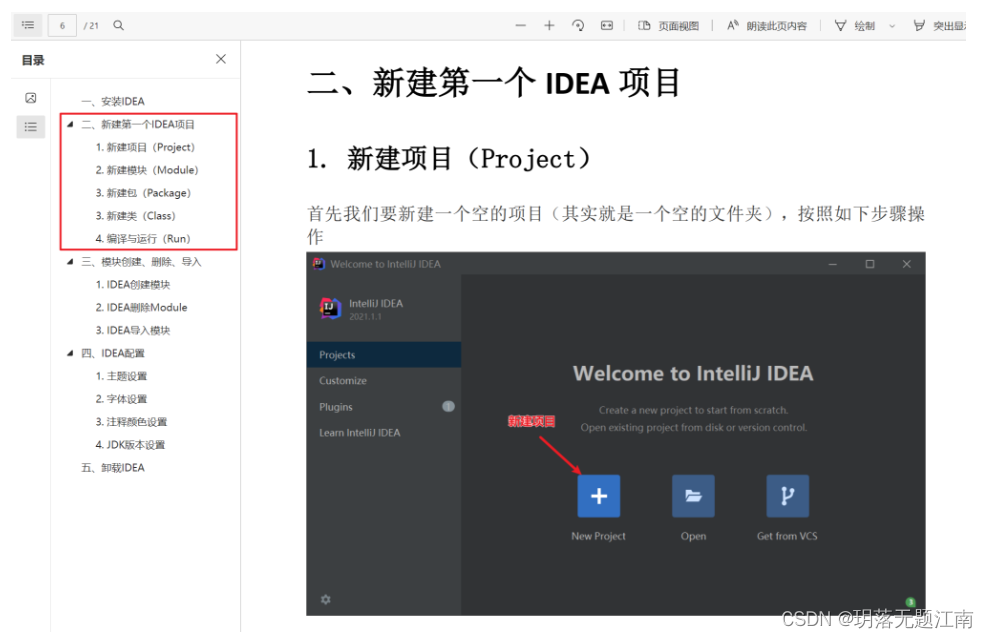The width and height of the screenshot is (989, 638).
Task: Select the 绘制 draw tool
Action: tap(855, 26)
